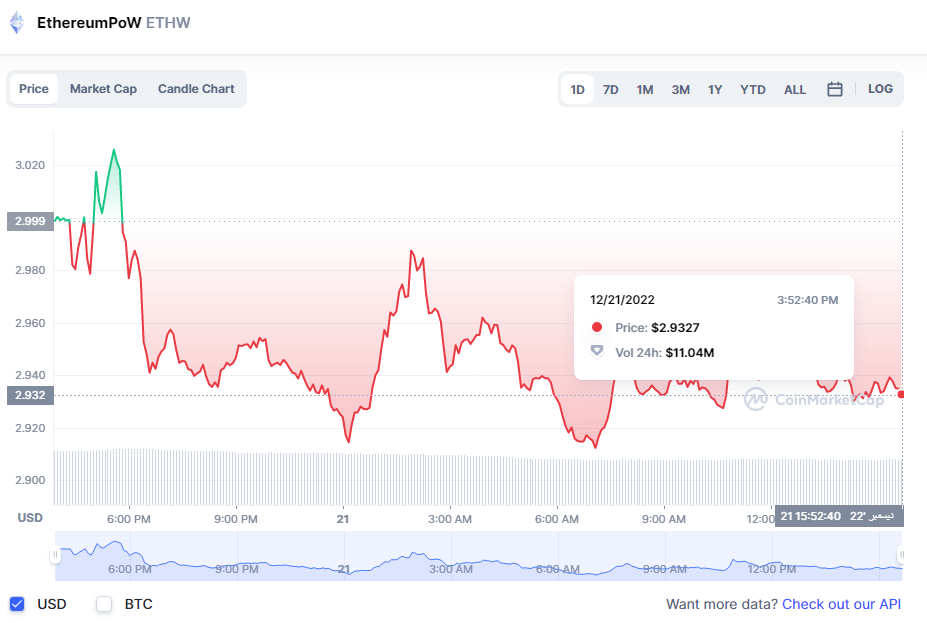
Task: Show ALL time price history
Action: 795,89
